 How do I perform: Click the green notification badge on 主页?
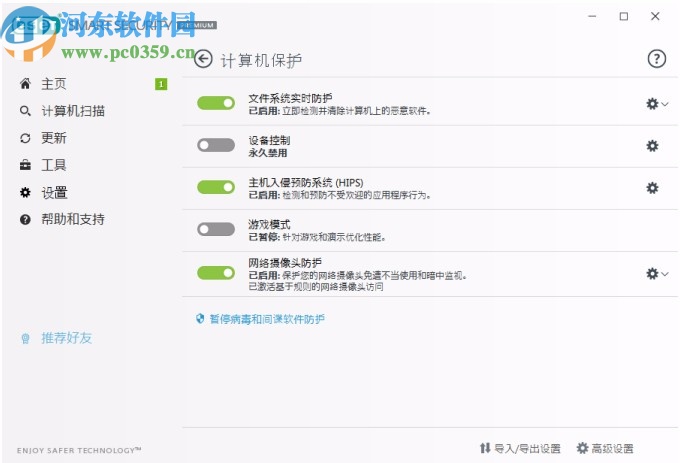[x=161, y=84]
